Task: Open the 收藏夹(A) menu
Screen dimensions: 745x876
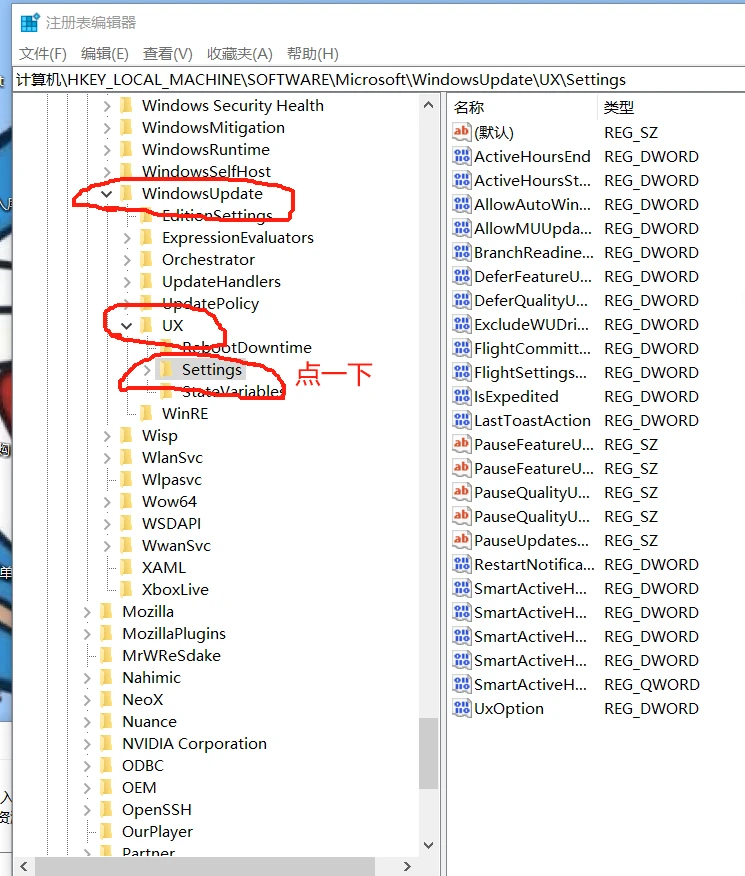Action: [x=240, y=54]
